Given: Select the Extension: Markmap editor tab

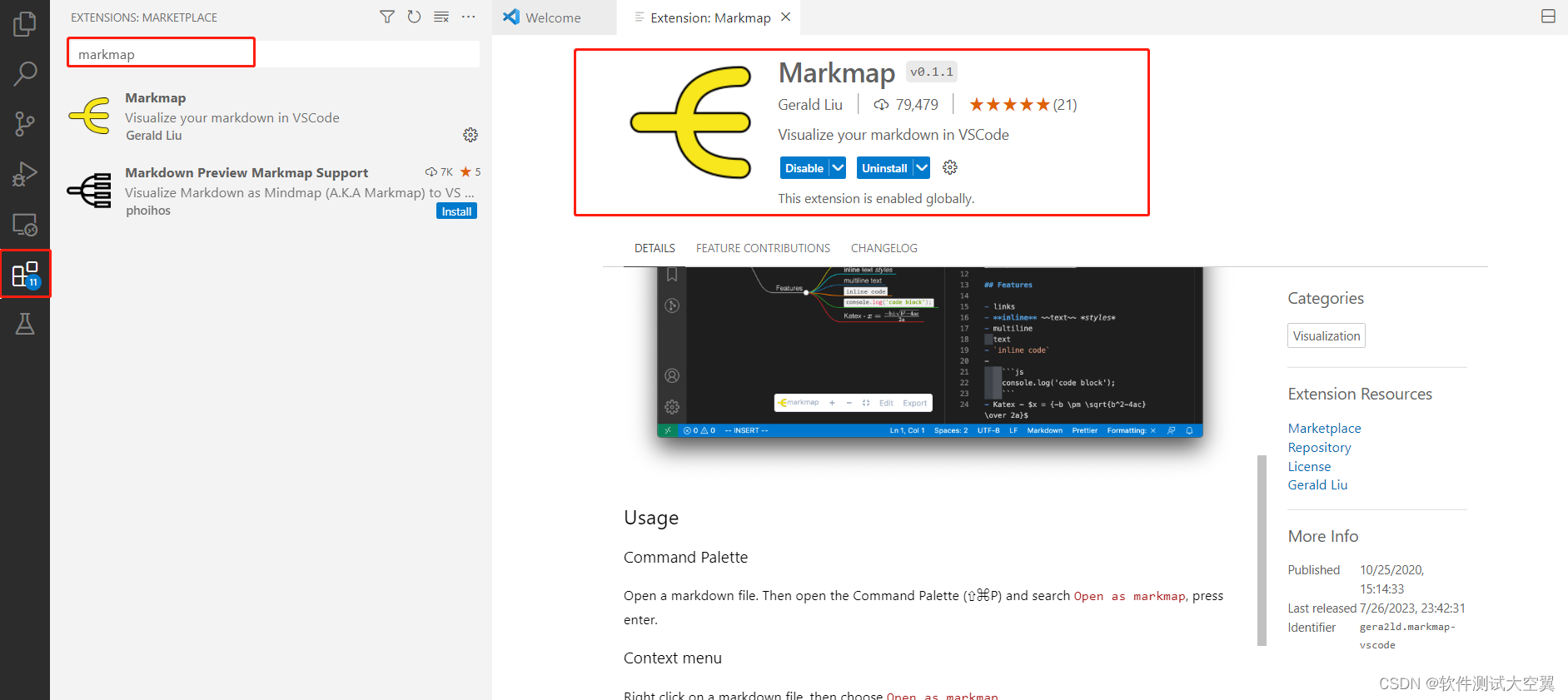Looking at the screenshot, I should [710, 17].
